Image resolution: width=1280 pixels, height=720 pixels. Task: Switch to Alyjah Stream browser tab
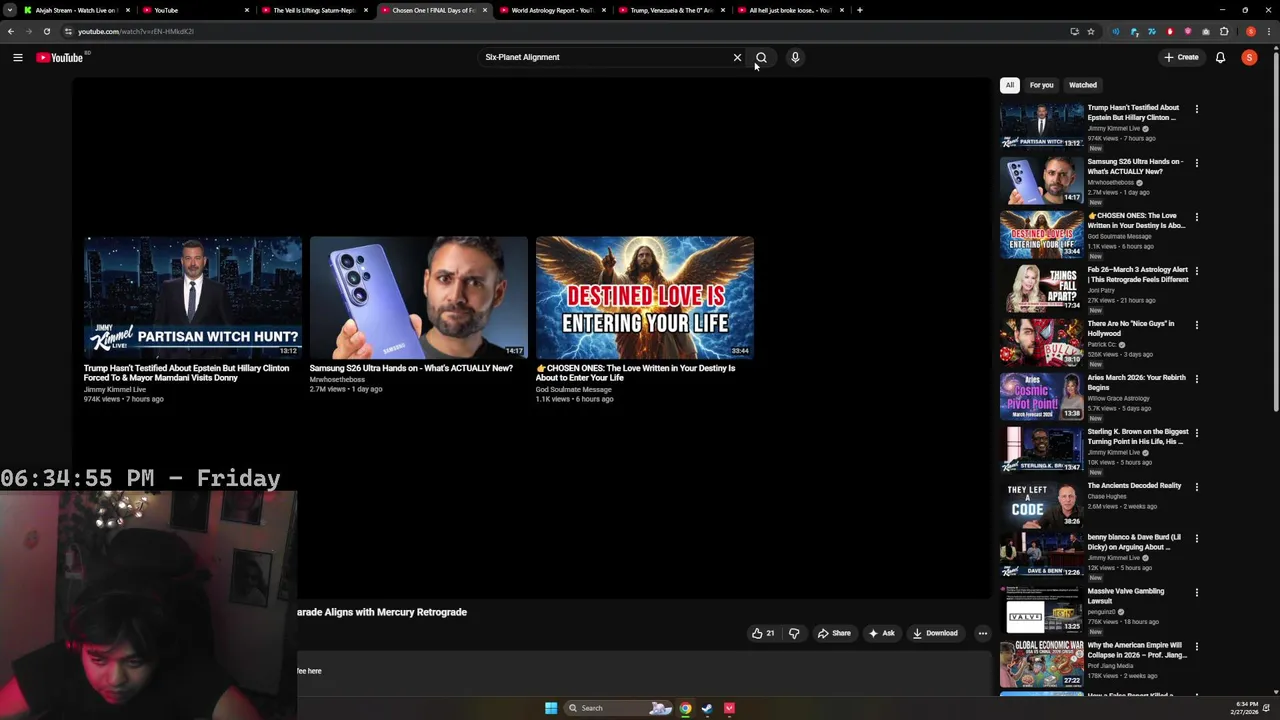pos(78,10)
